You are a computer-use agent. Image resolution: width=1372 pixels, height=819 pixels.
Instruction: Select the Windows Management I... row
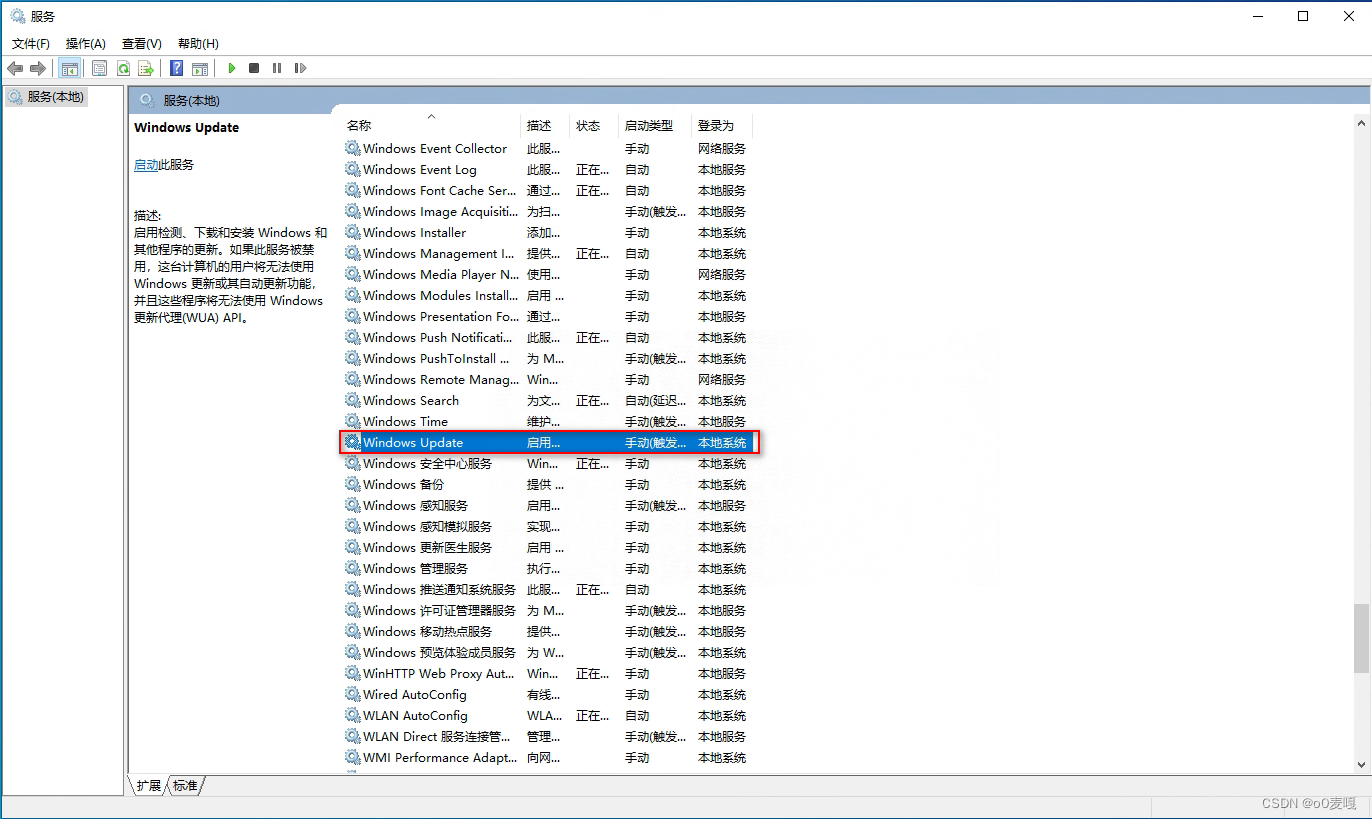(x=546, y=253)
